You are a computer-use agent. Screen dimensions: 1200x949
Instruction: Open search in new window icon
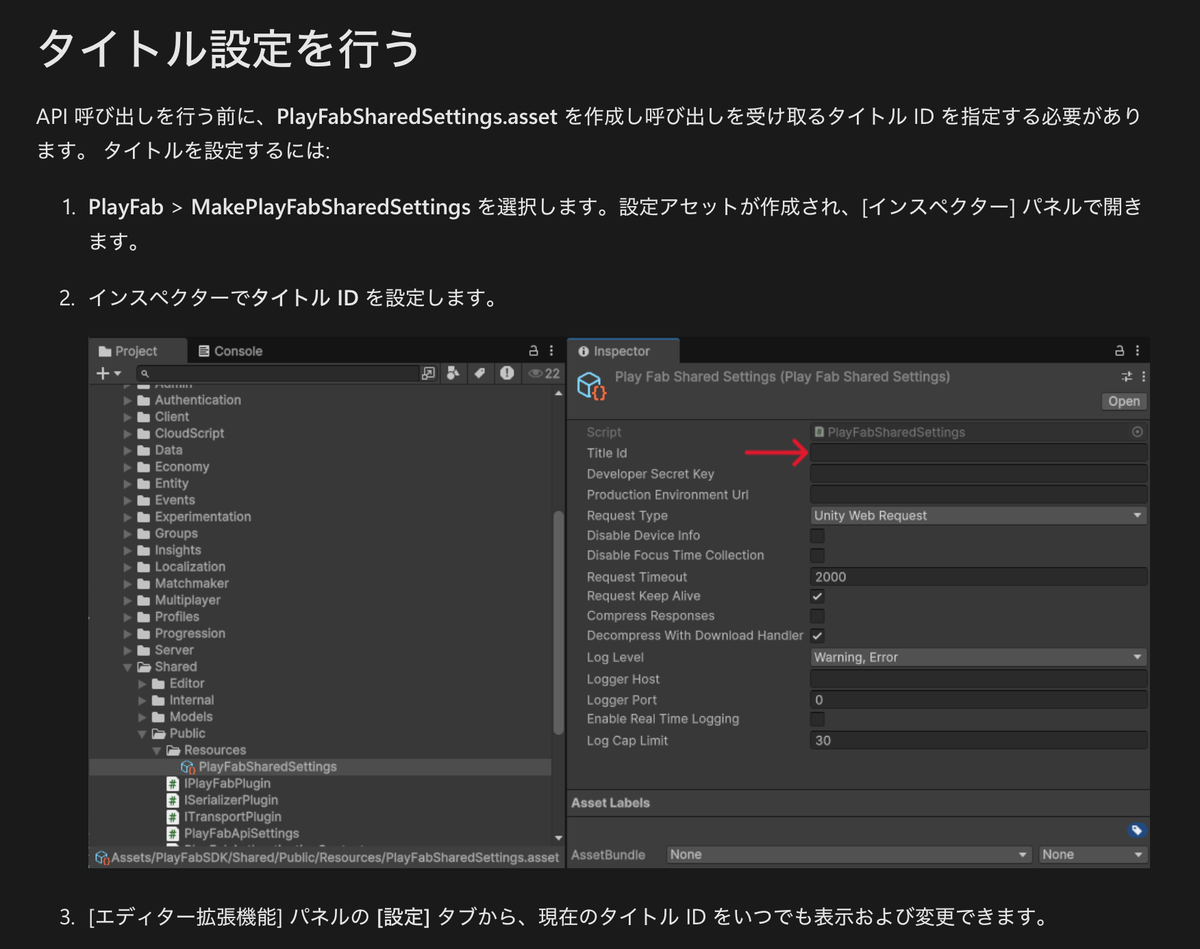(x=429, y=373)
